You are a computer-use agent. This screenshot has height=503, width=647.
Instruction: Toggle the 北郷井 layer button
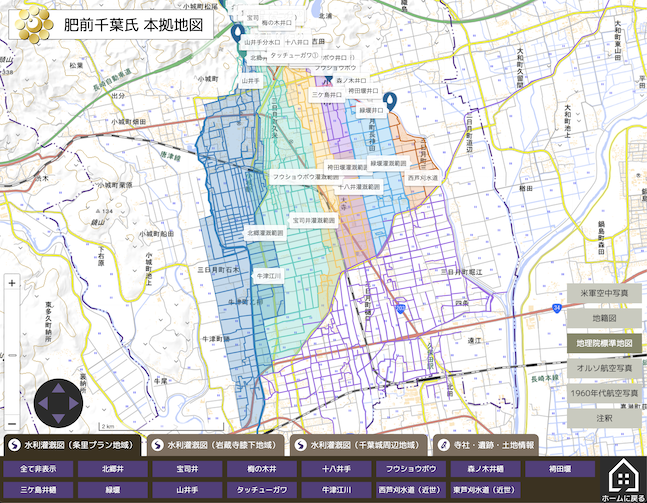click(112, 468)
